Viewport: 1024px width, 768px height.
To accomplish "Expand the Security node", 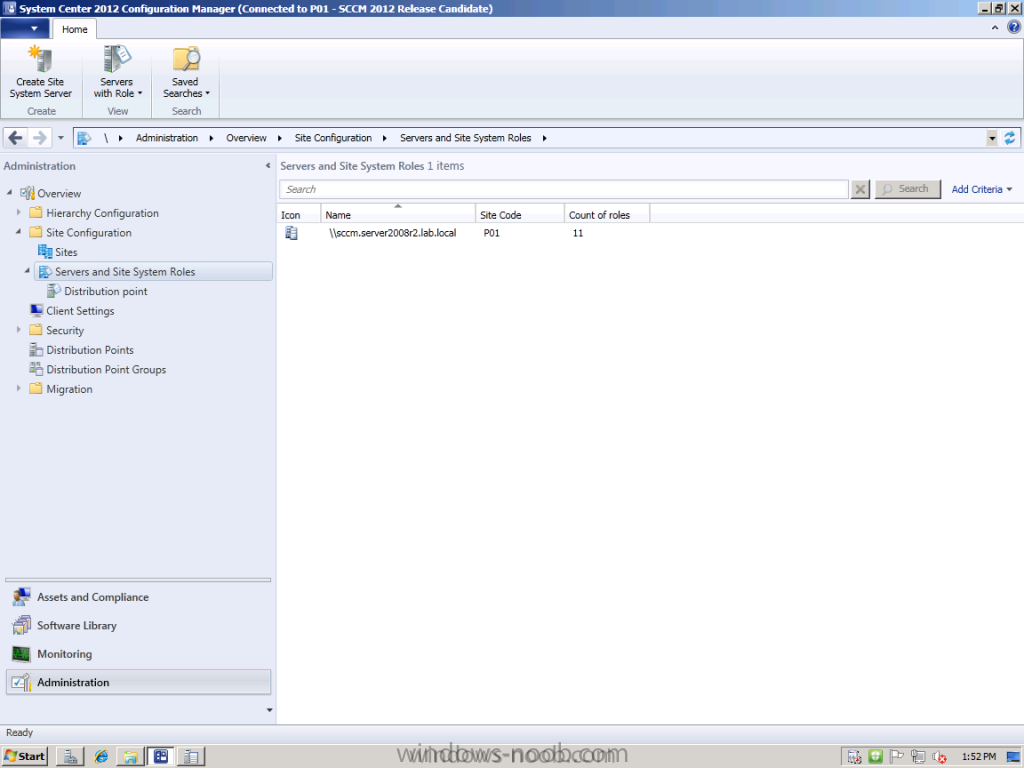I will pos(18,330).
